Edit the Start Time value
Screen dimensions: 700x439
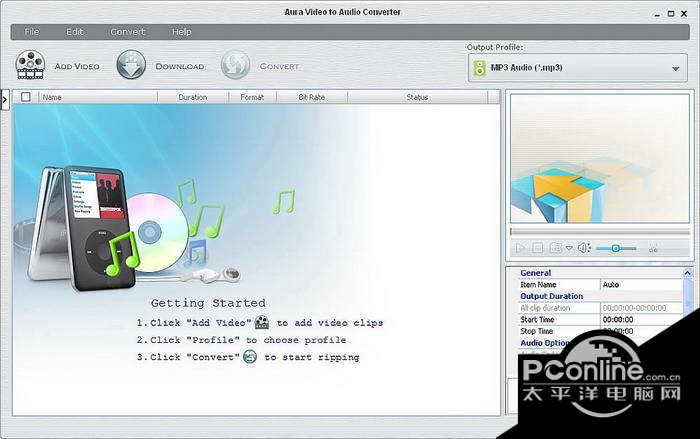click(x=641, y=319)
